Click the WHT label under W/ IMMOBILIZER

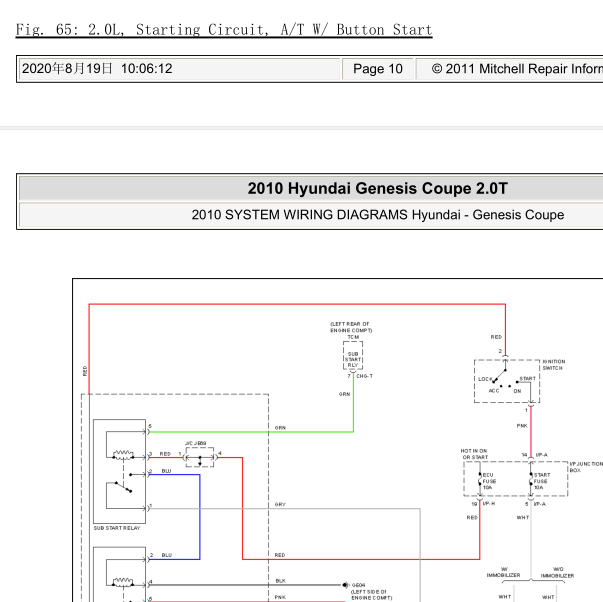click(x=505, y=597)
